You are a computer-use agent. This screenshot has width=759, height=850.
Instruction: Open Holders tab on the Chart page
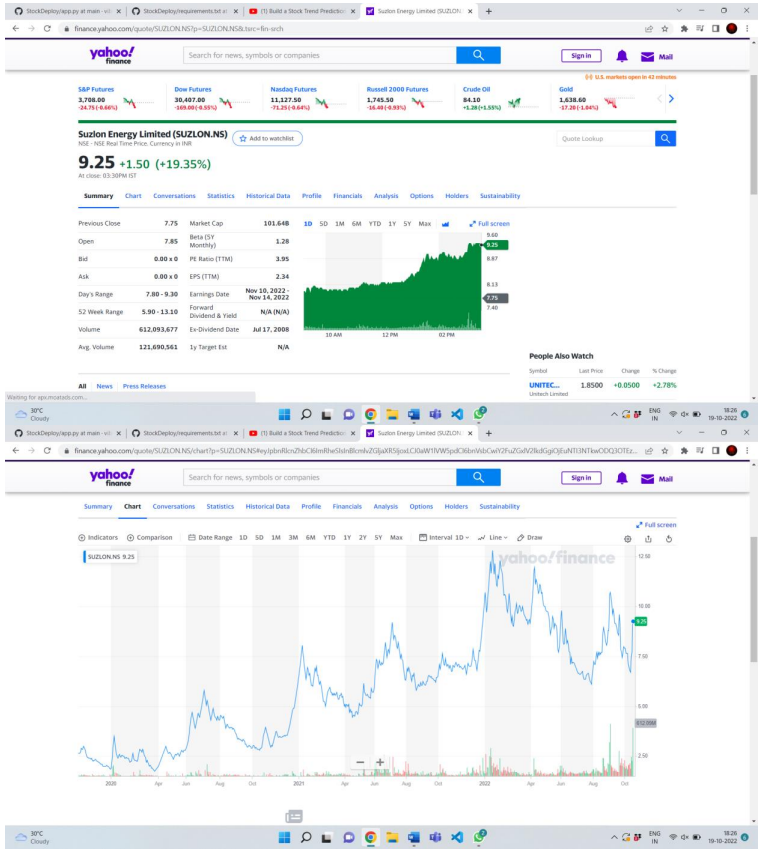(456, 507)
